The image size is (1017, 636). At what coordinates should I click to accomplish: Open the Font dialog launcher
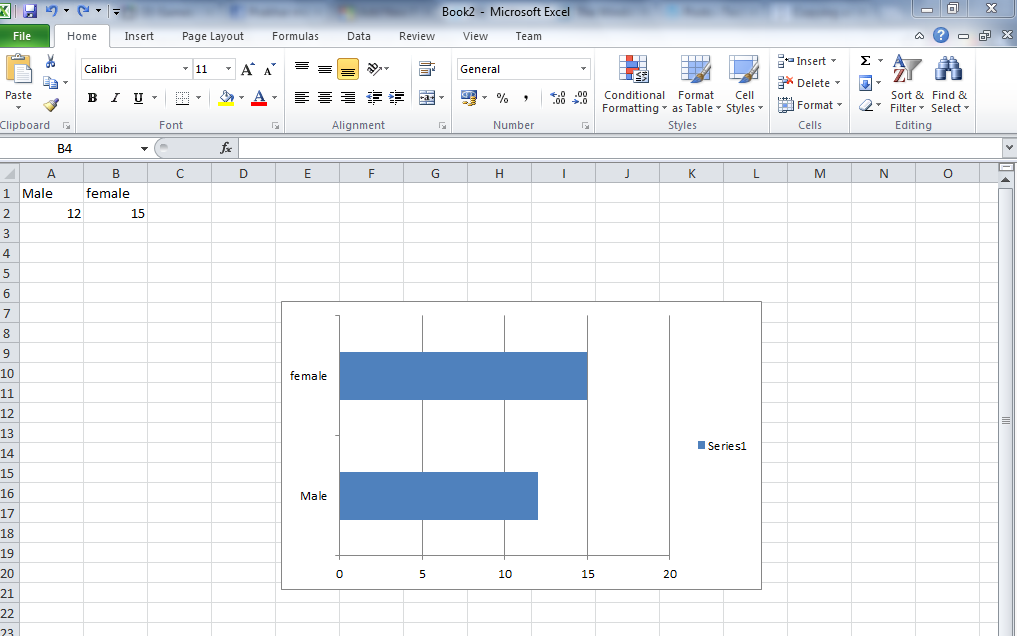[x=275, y=126]
